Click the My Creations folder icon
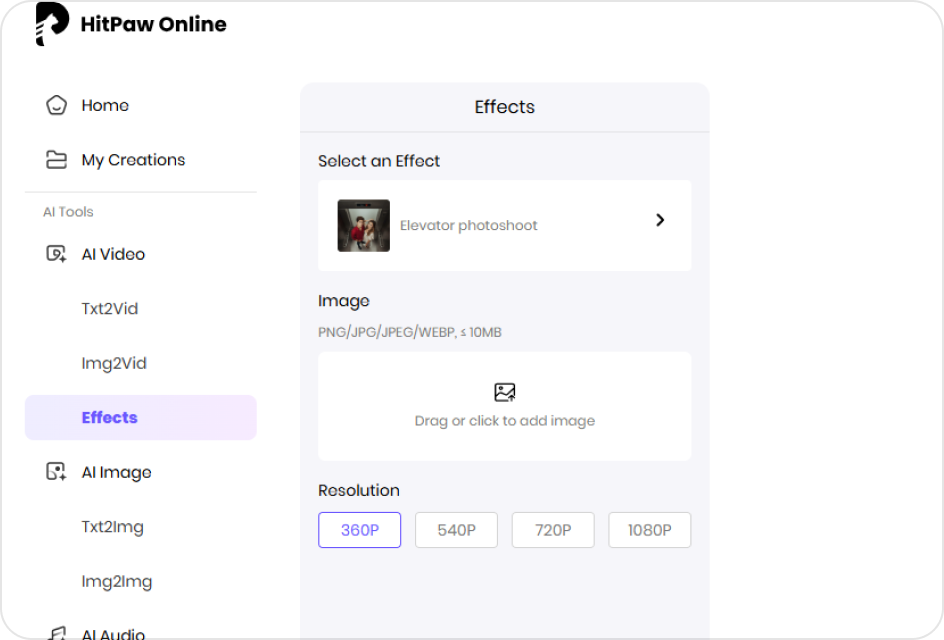This screenshot has width=944, height=640. 57,160
